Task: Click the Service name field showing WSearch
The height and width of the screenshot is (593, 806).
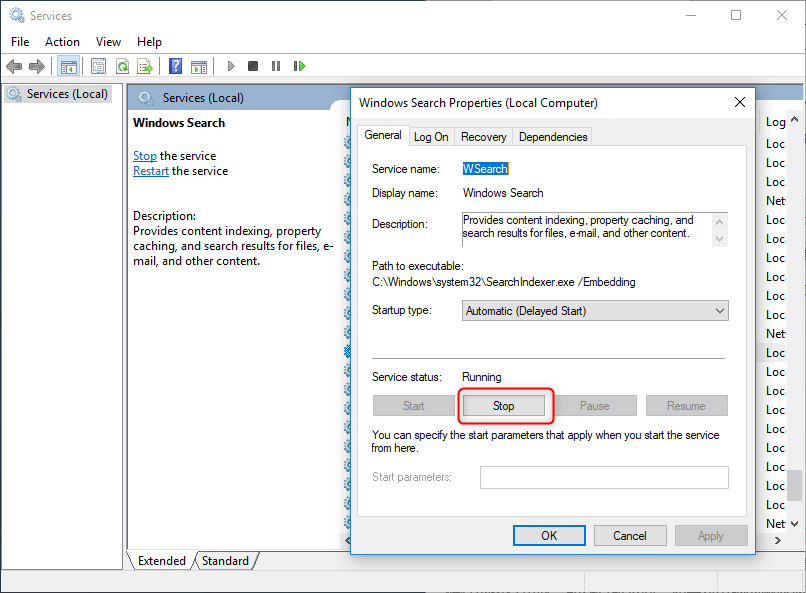Action: 485,169
